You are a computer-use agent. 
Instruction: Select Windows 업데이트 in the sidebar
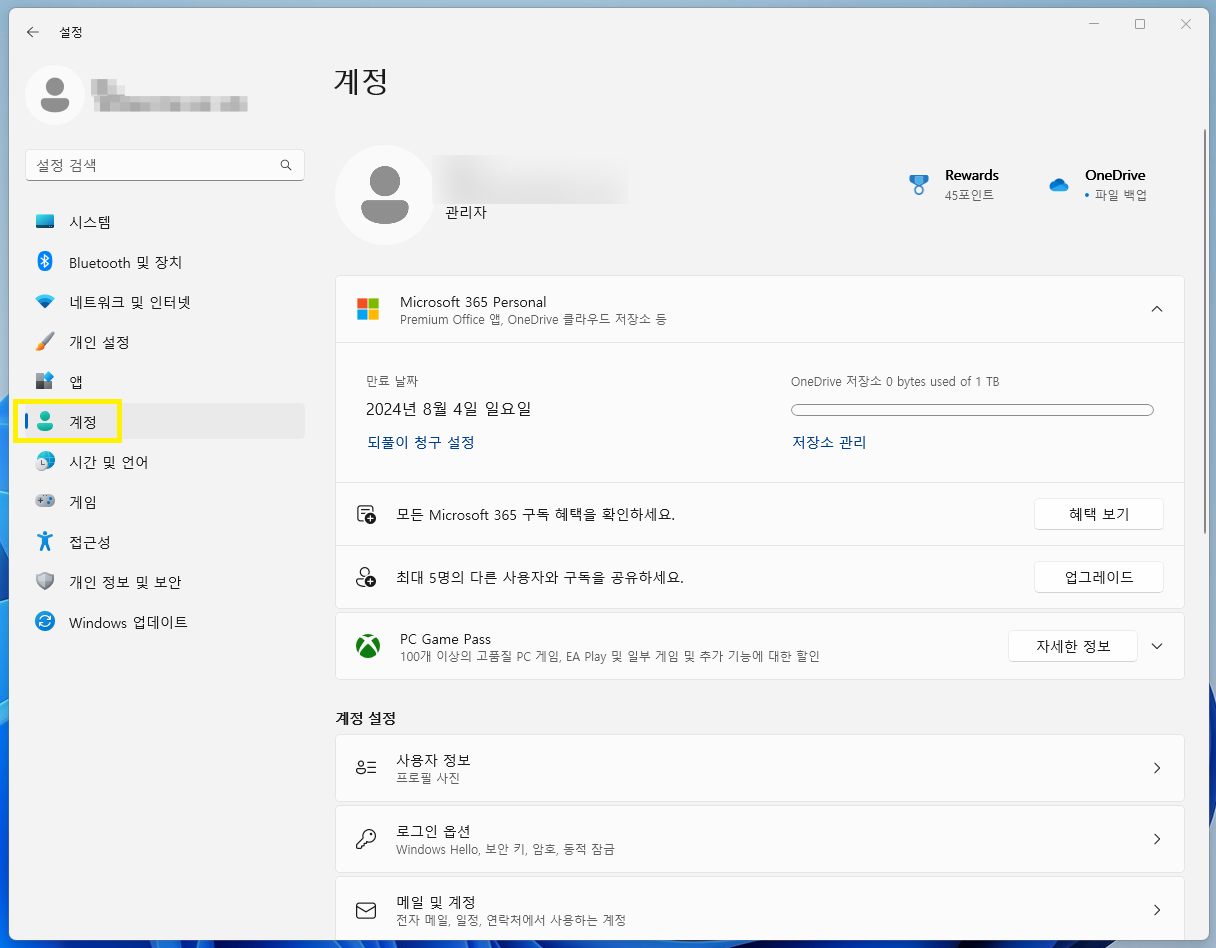pyautogui.click(x=165, y=622)
